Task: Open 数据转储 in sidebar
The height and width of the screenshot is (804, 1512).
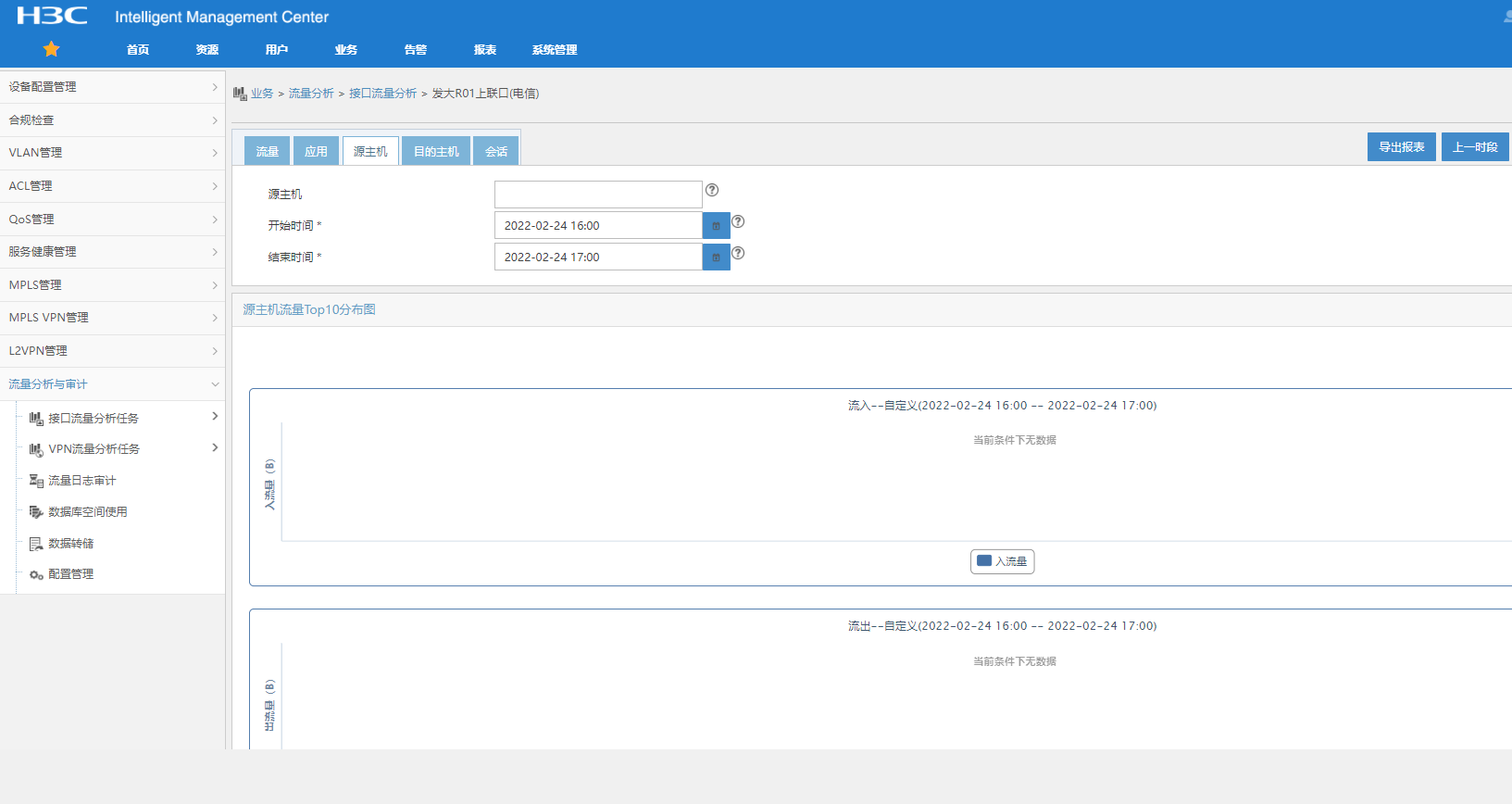Action: coord(71,544)
